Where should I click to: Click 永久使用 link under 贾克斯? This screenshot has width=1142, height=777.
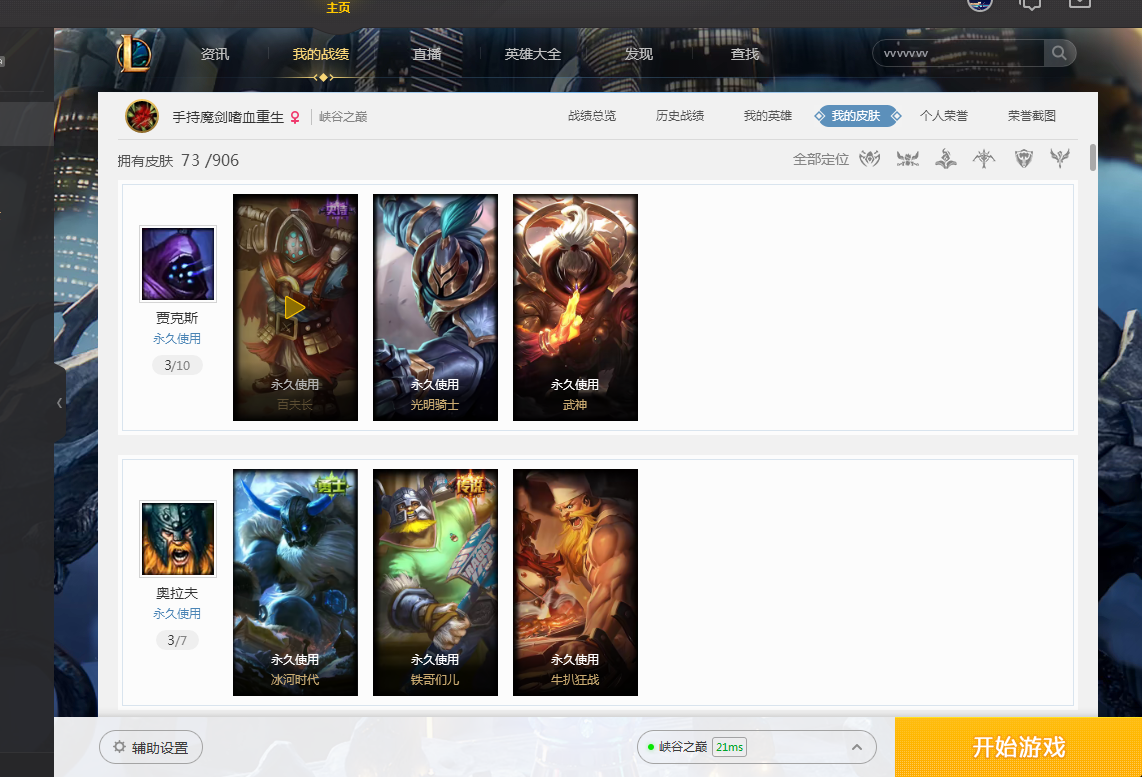coord(177,339)
